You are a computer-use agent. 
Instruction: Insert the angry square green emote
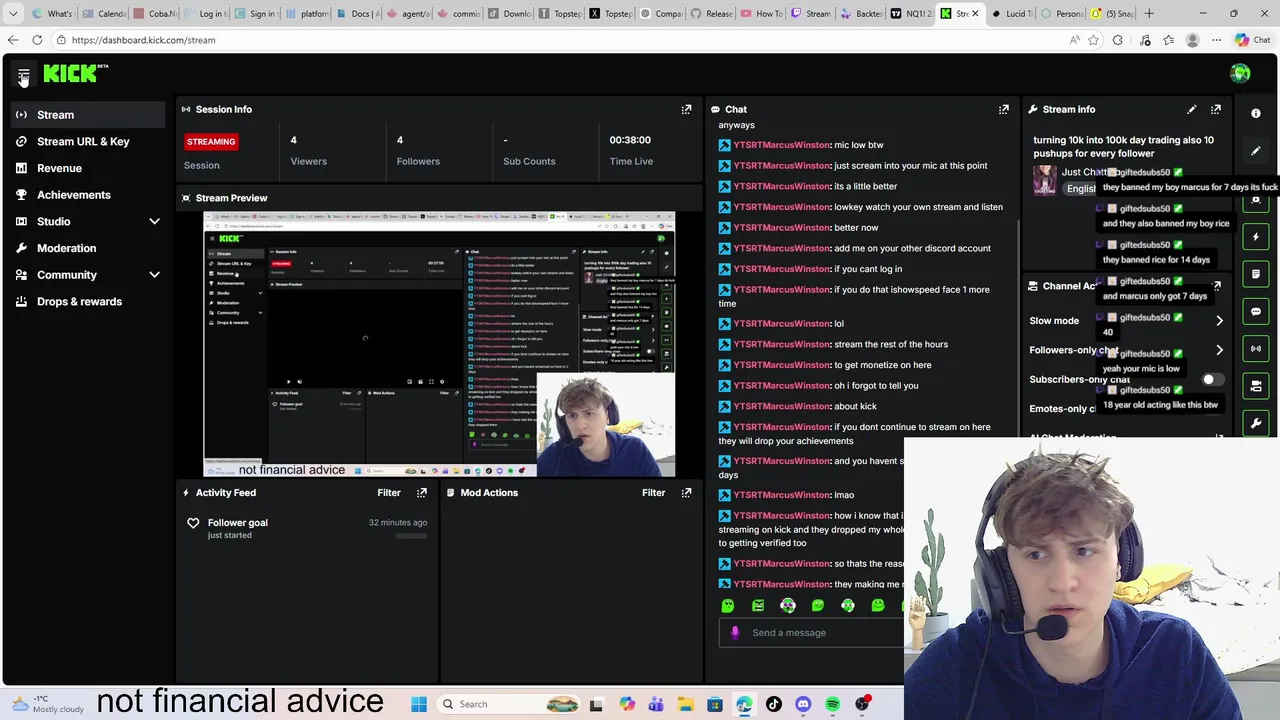coord(758,605)
